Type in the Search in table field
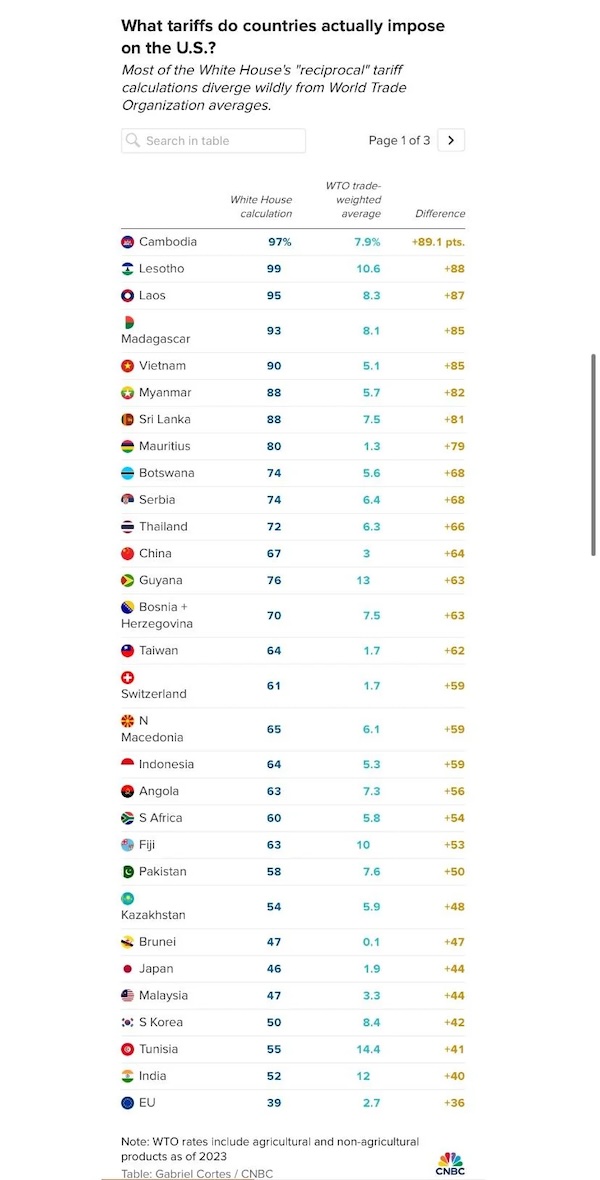Screen dimensions: 600x1180 (222, 141)
